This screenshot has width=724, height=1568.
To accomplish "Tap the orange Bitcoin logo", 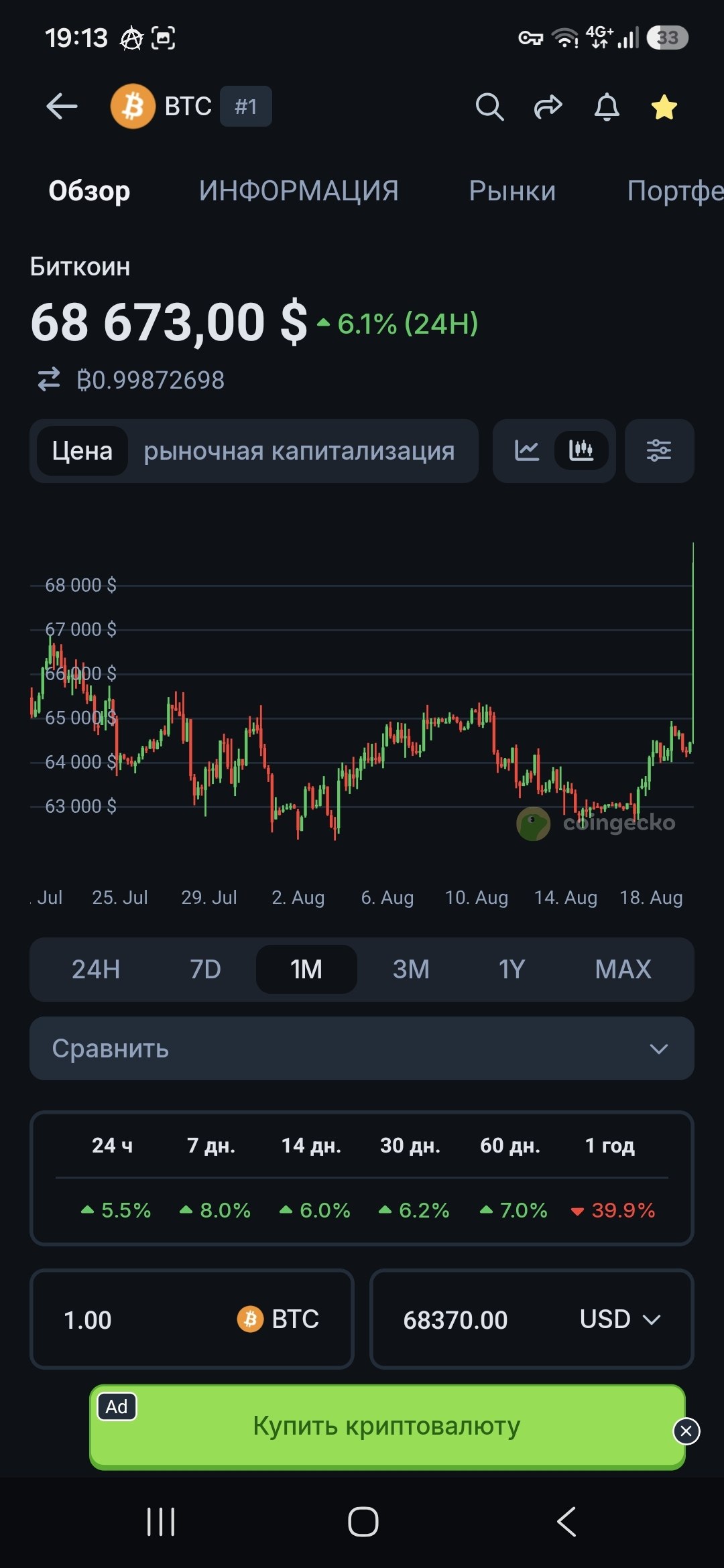I will (x=133, y=106).
